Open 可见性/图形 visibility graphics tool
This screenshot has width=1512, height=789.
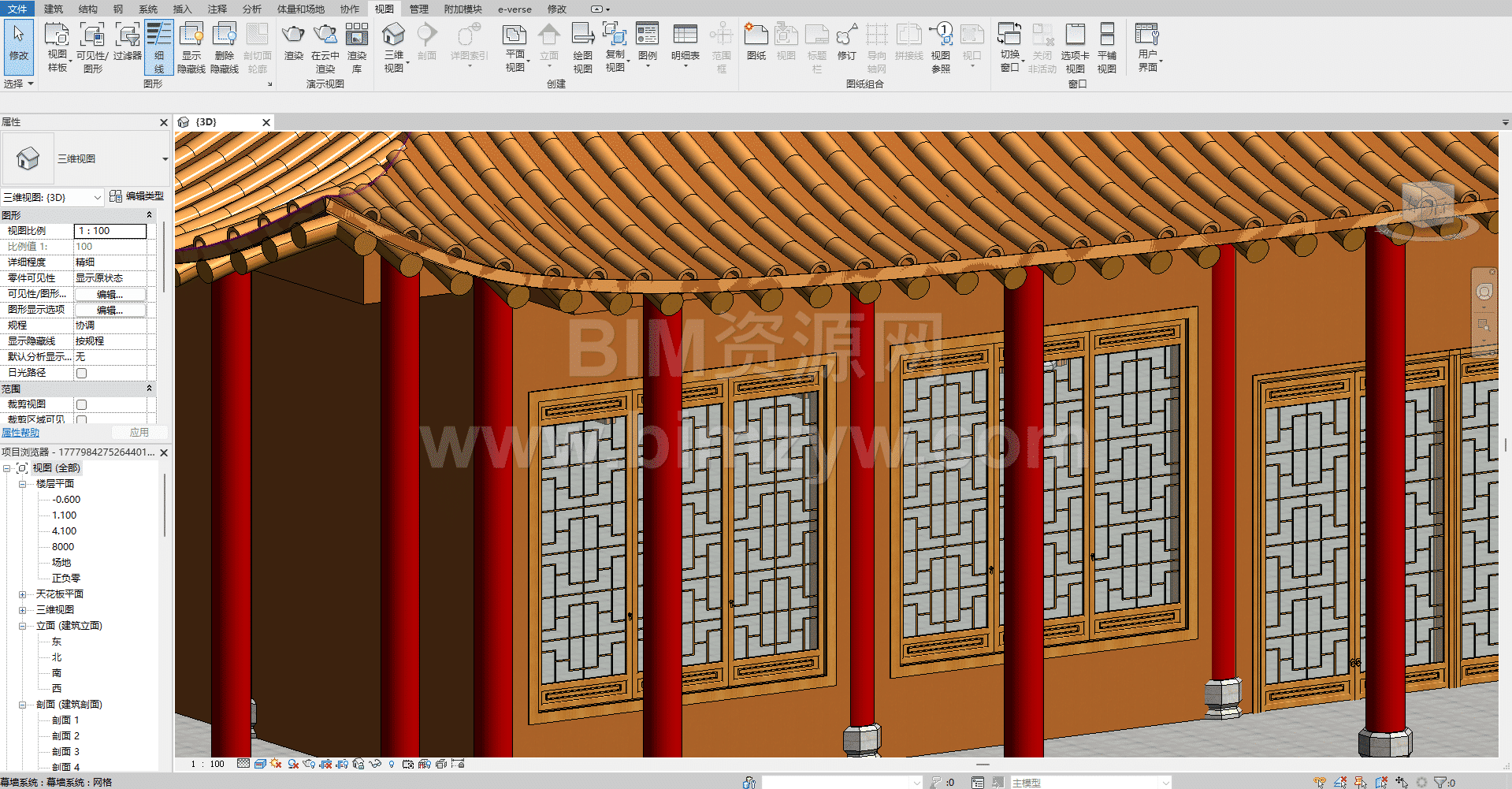[x=92, y=47]
